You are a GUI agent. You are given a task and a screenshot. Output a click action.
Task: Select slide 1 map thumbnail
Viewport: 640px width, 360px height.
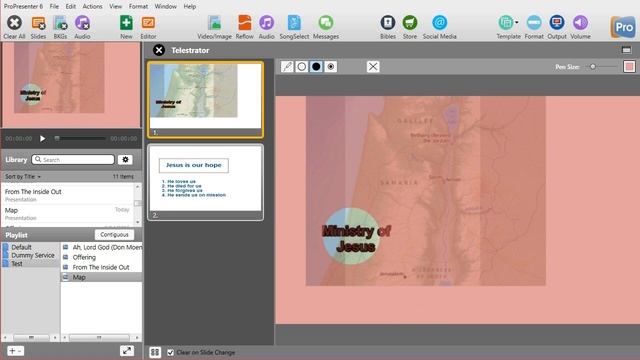click(205, 100)
